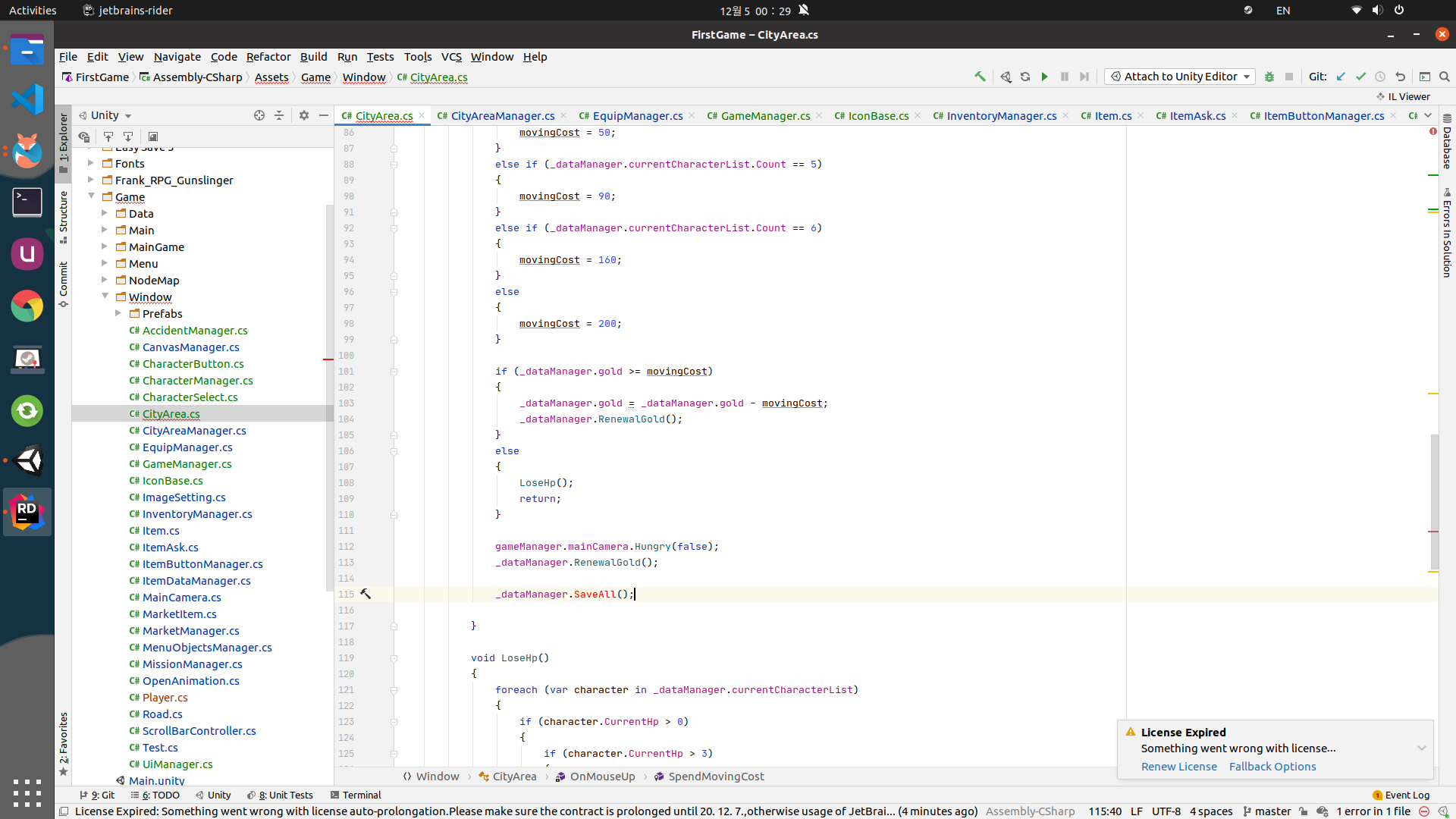Click the green Run play icon

(x=1044, y=77)
